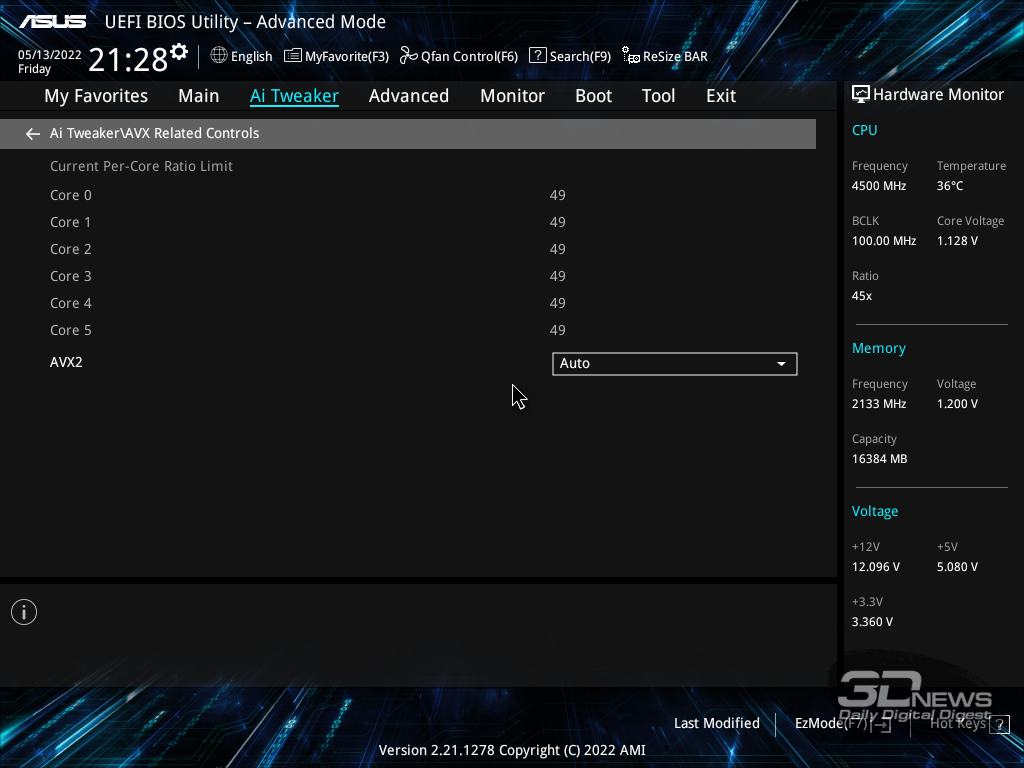Click the AVX2 dropdown arrow
The width and height of the screenshot is (1024, 768).
[781, 364]
